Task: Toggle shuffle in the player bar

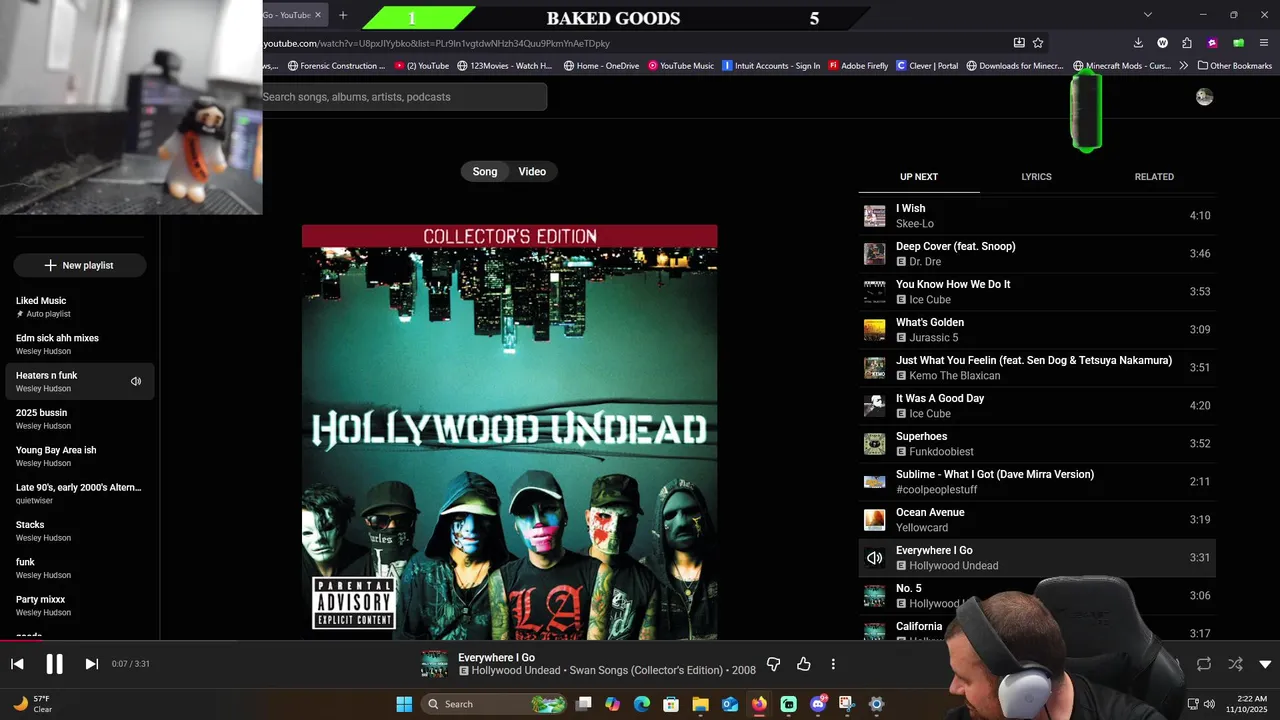Action: 1235,664
